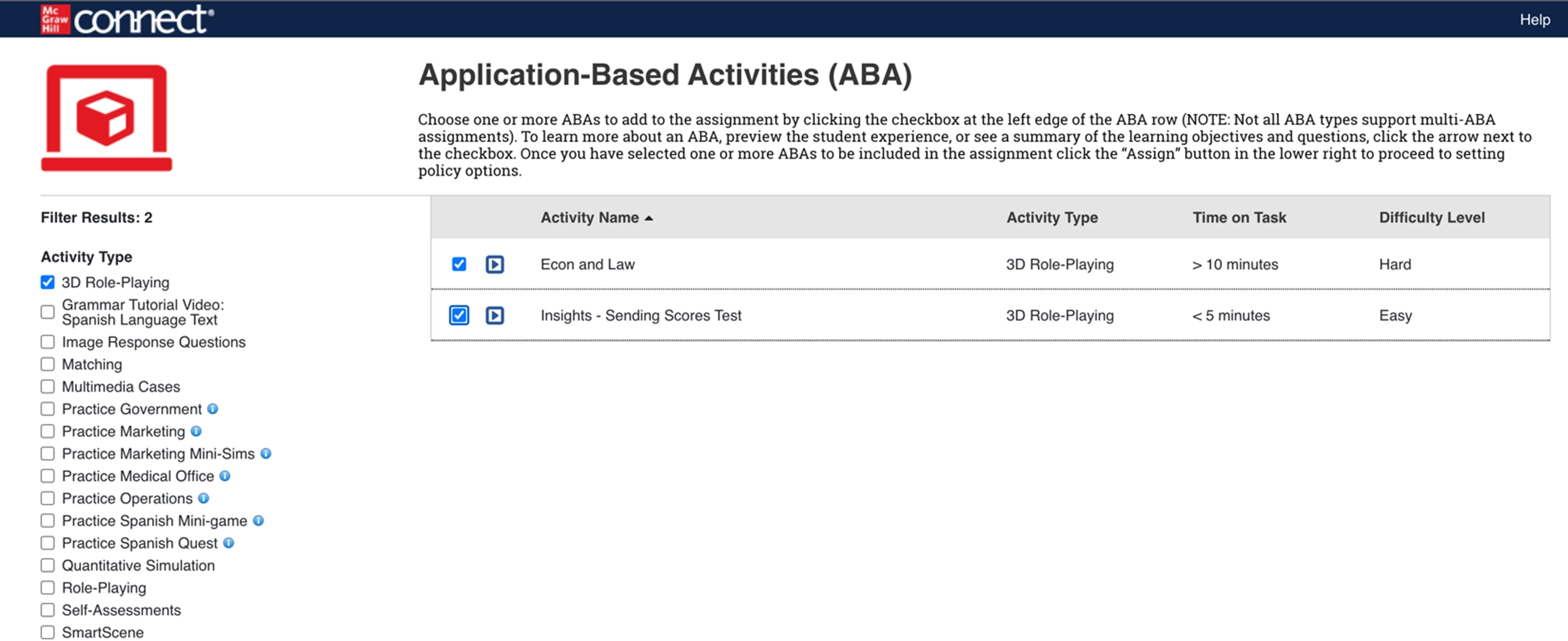Viewport: 1568px width, 641px height.
Task: Expand the Insights - Sending Scores Test arrow
Action: tap(495, 315)
